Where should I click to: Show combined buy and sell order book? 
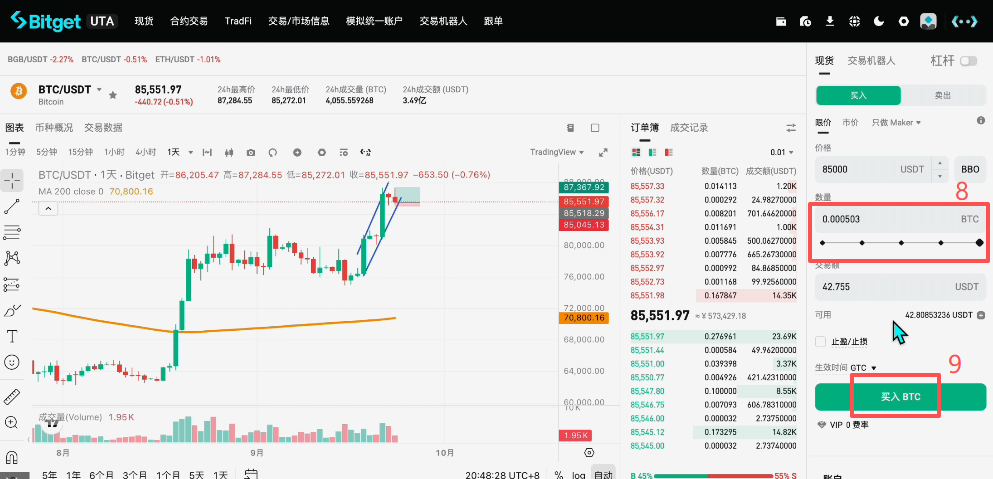[x=636, y=153]
